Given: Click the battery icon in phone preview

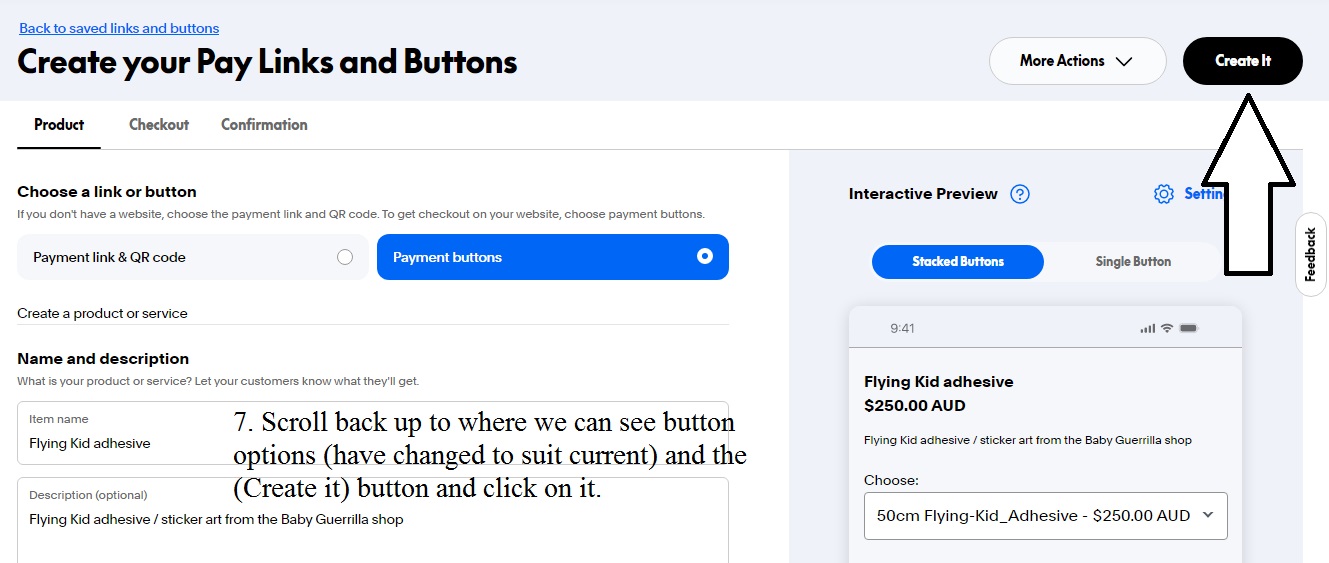Looking at the screenshot, I should pos(1188,328).
